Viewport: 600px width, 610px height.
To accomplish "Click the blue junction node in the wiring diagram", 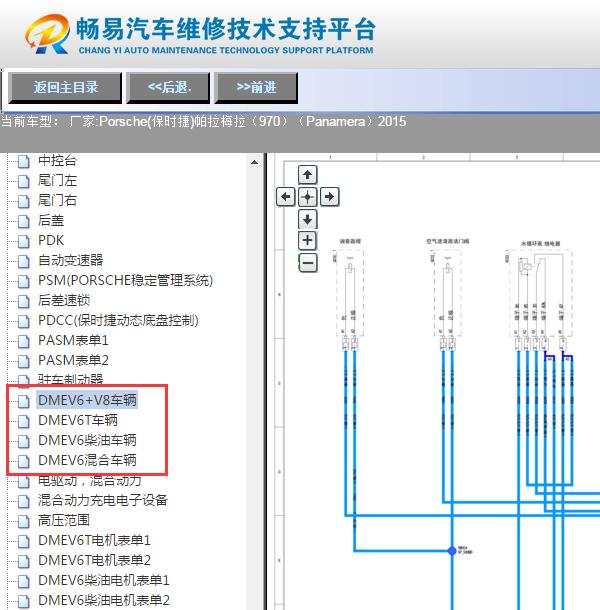I will point(452,550).
